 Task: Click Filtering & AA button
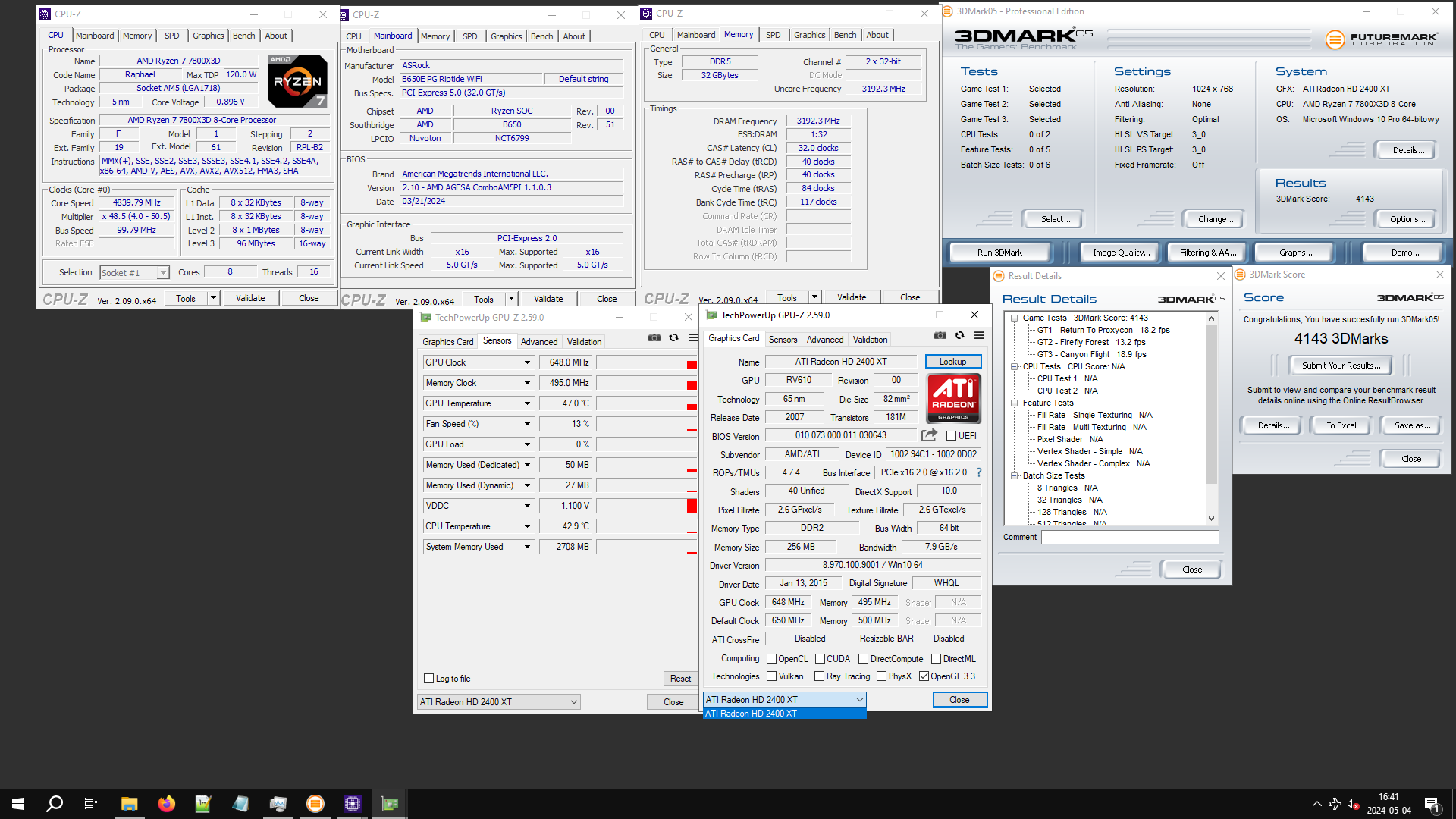(1208, 253)
